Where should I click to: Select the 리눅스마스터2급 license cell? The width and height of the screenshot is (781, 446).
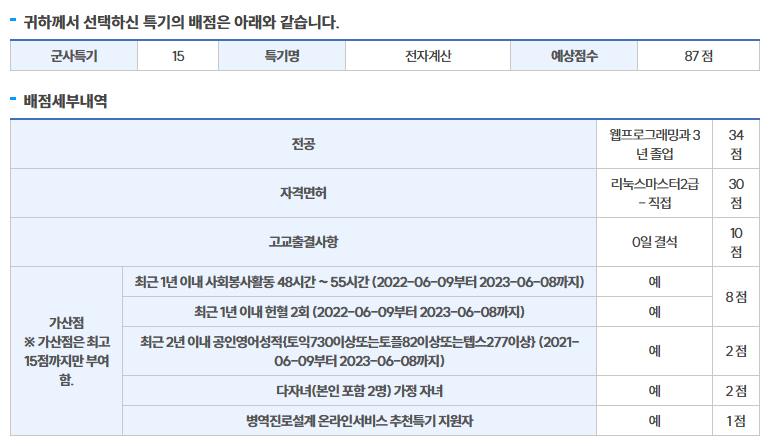[x=655, y=193]
